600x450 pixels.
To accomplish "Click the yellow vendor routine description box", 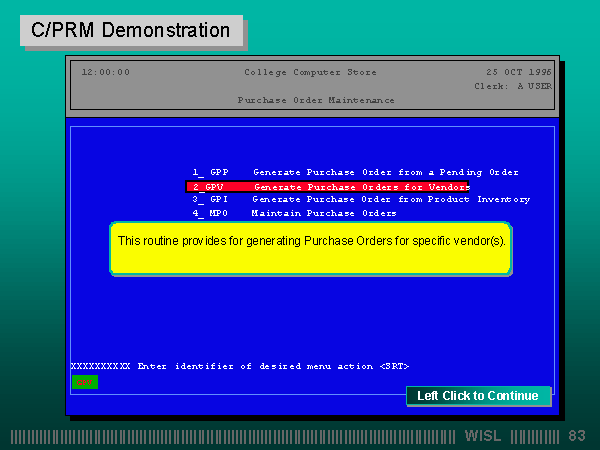I will click(x=311, y=248).
